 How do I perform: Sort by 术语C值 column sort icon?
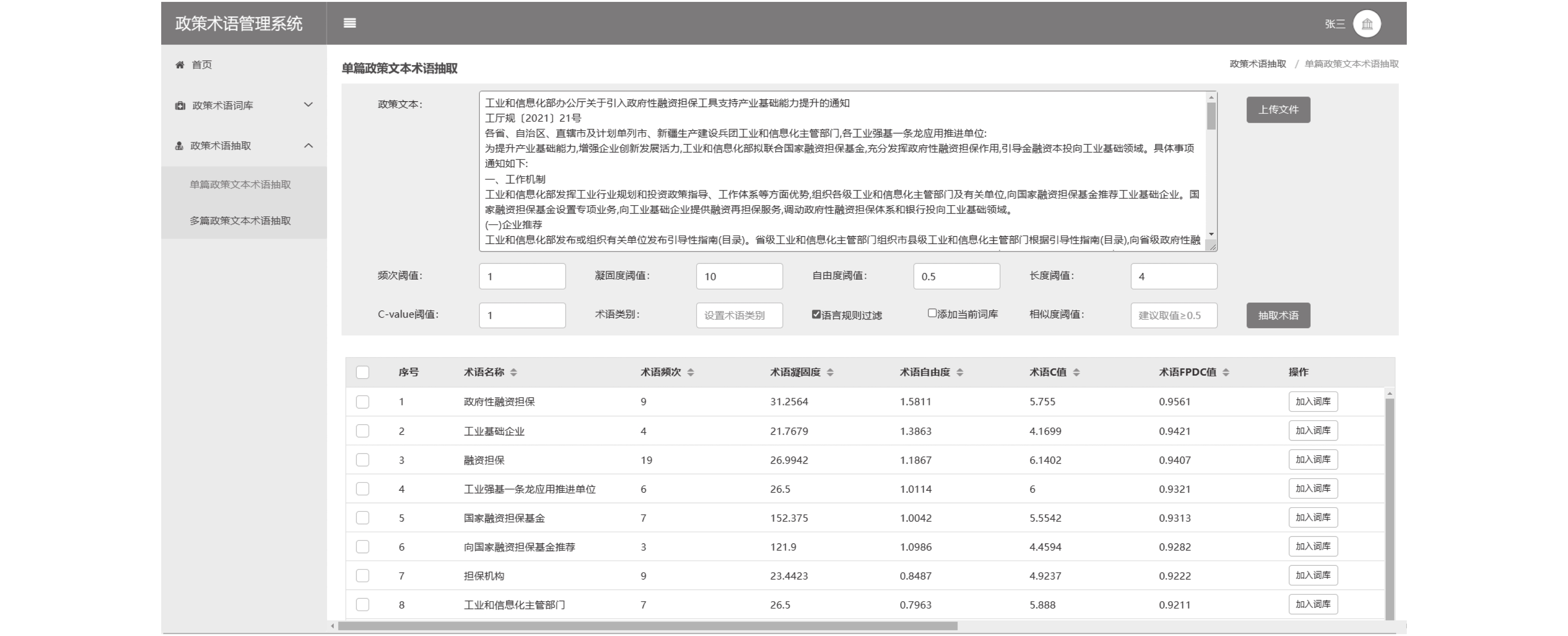point(1076,372)
